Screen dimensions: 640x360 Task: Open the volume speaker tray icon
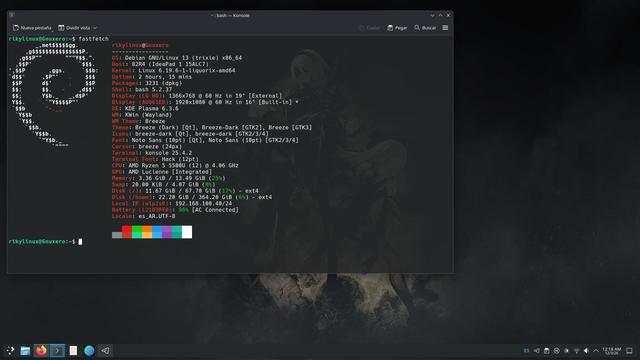(586, 351)
